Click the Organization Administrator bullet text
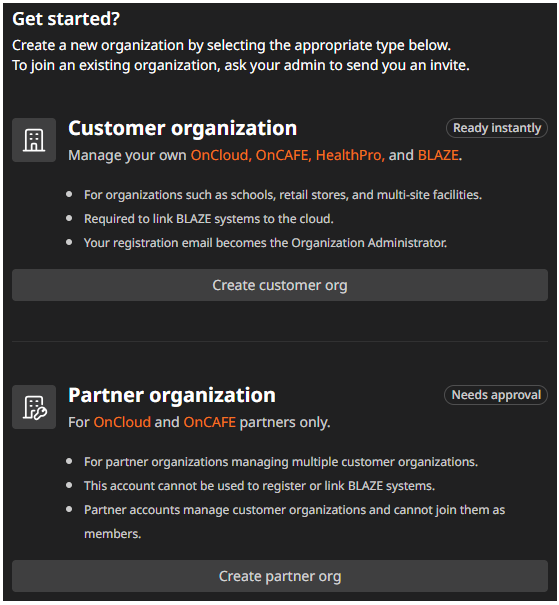Image resolution: width=559 pixels, height=605 pixels. coord(265,243)
